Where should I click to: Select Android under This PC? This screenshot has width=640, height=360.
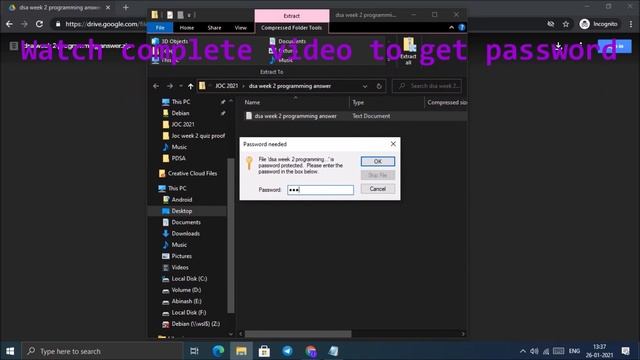click(182, 200)
